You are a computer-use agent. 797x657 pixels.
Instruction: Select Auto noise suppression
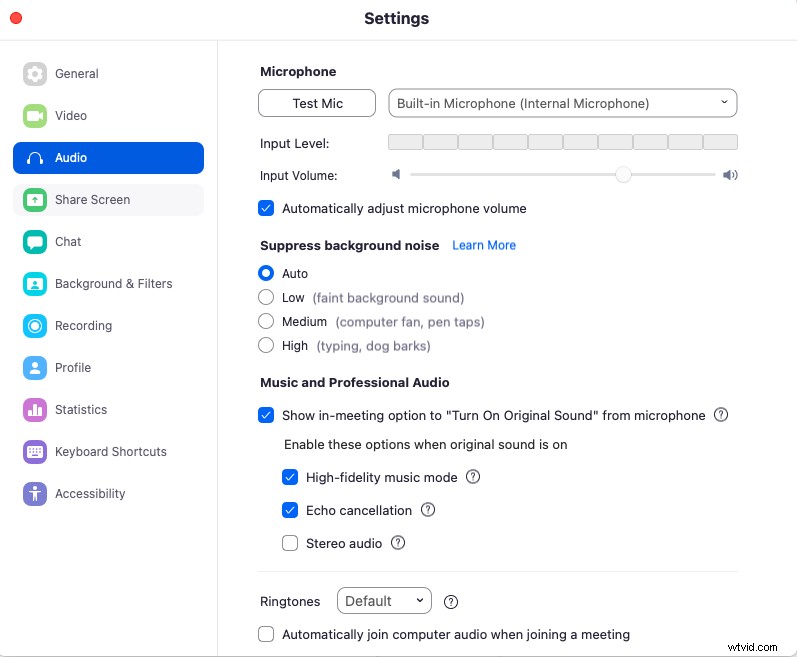[x=266, y=273]
